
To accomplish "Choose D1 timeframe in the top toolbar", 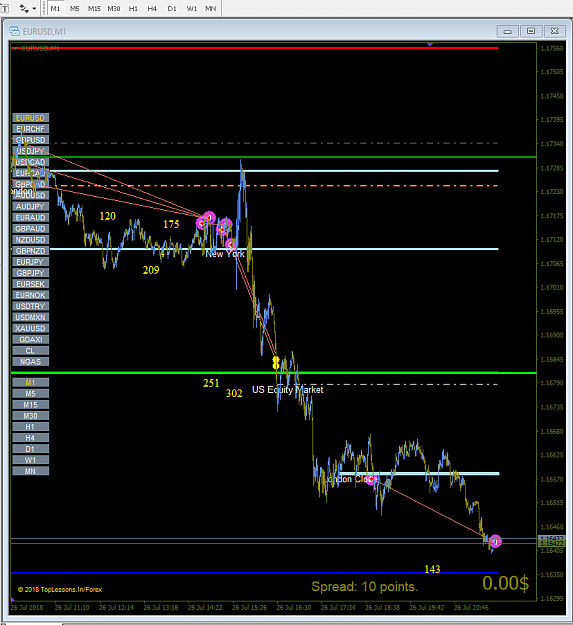I will 172,8.
